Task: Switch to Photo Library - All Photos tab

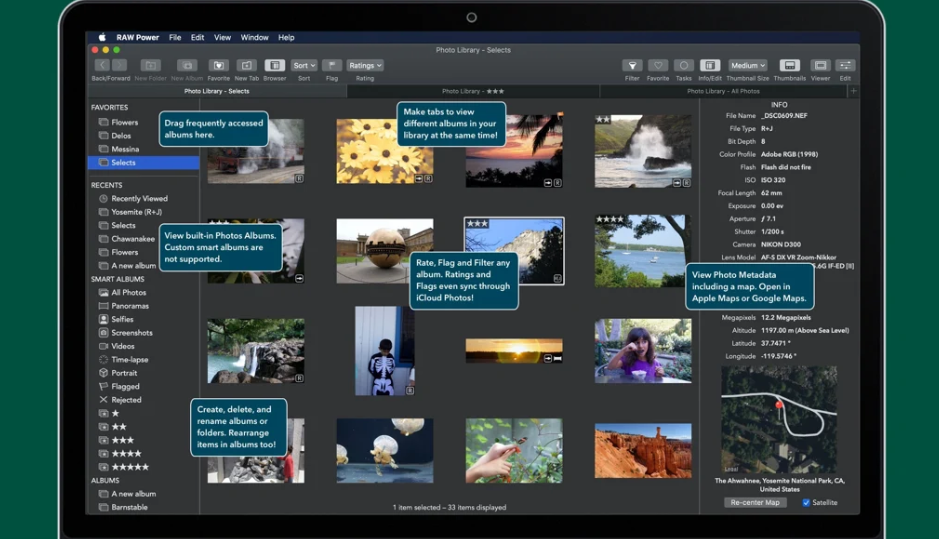Action: [723, 91]
